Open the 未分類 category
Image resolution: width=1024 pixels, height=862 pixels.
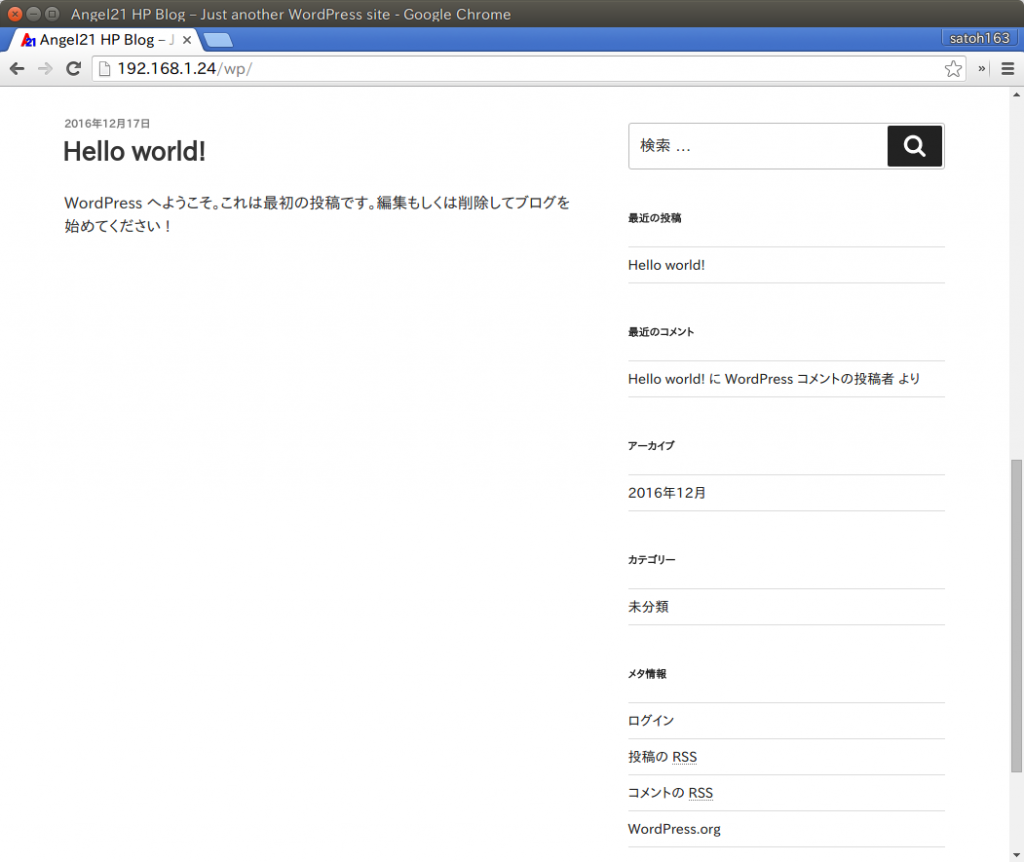pyautogui.click(x=648, y=607)
